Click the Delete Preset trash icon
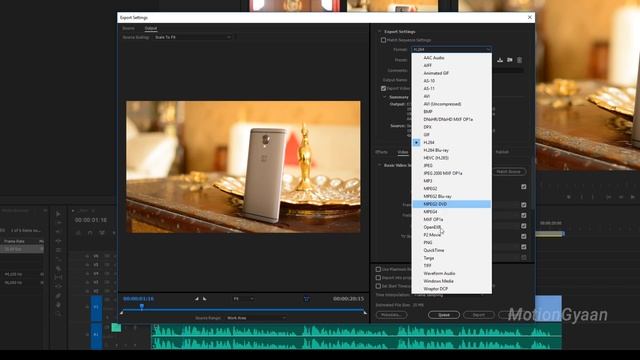This screenshot has height=360, width=640. click(x=520, y=60)
